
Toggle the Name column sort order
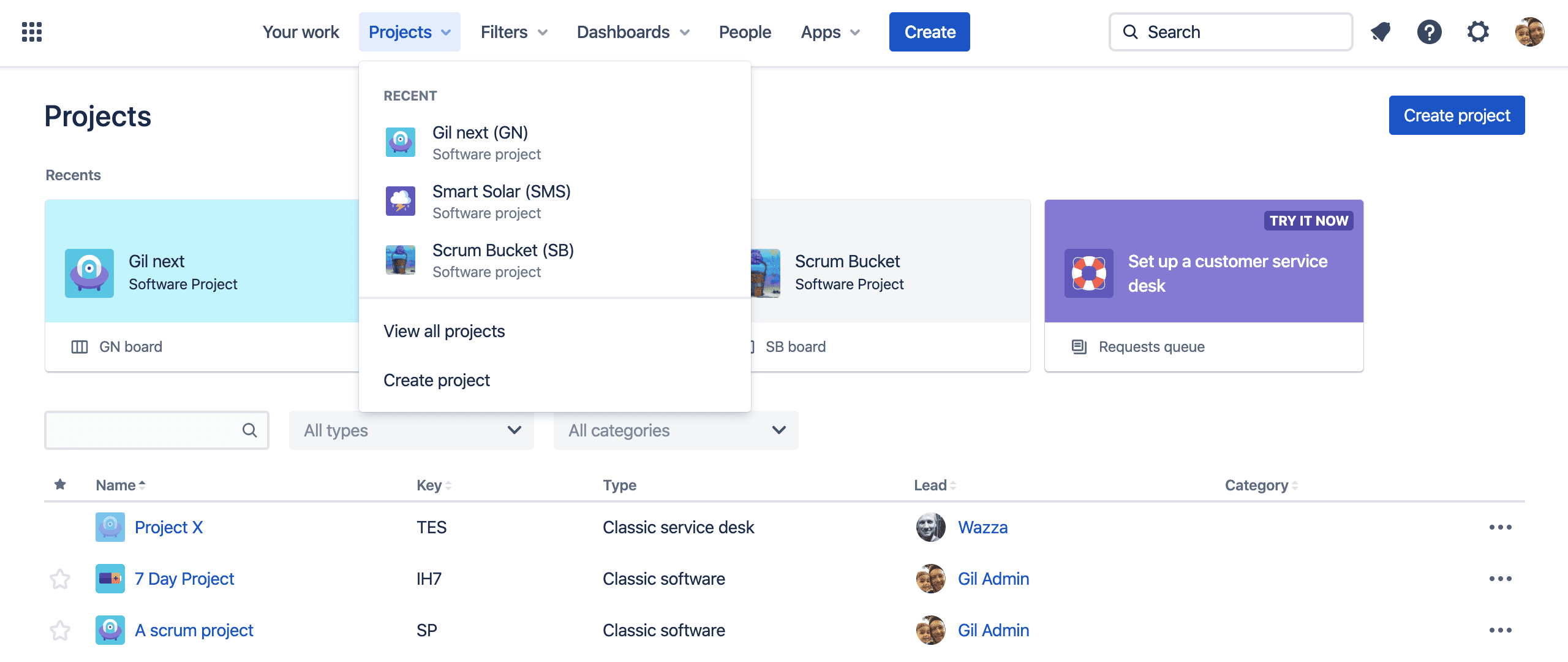coord(120,484)
